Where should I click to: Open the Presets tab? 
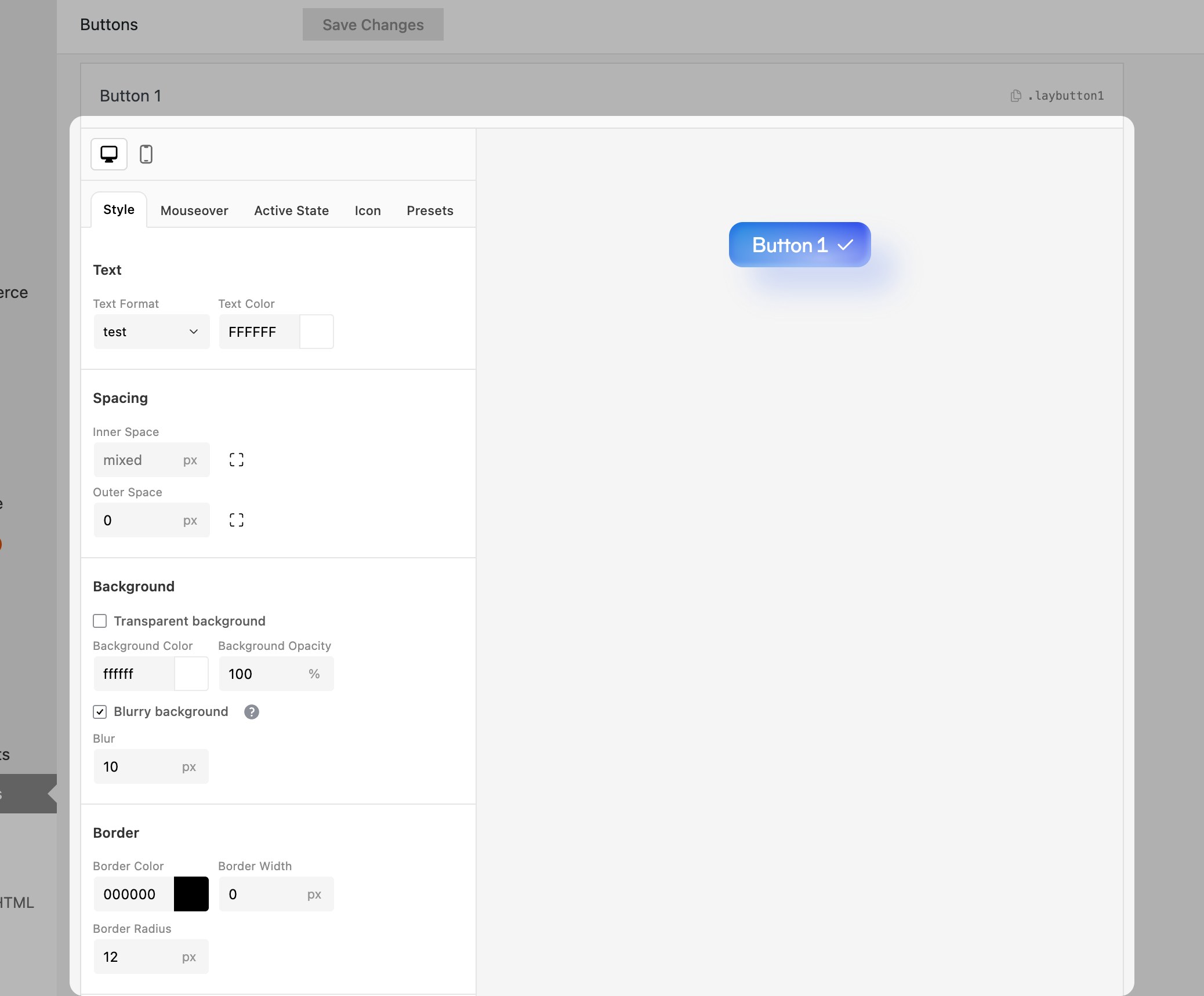click(430, 210)
